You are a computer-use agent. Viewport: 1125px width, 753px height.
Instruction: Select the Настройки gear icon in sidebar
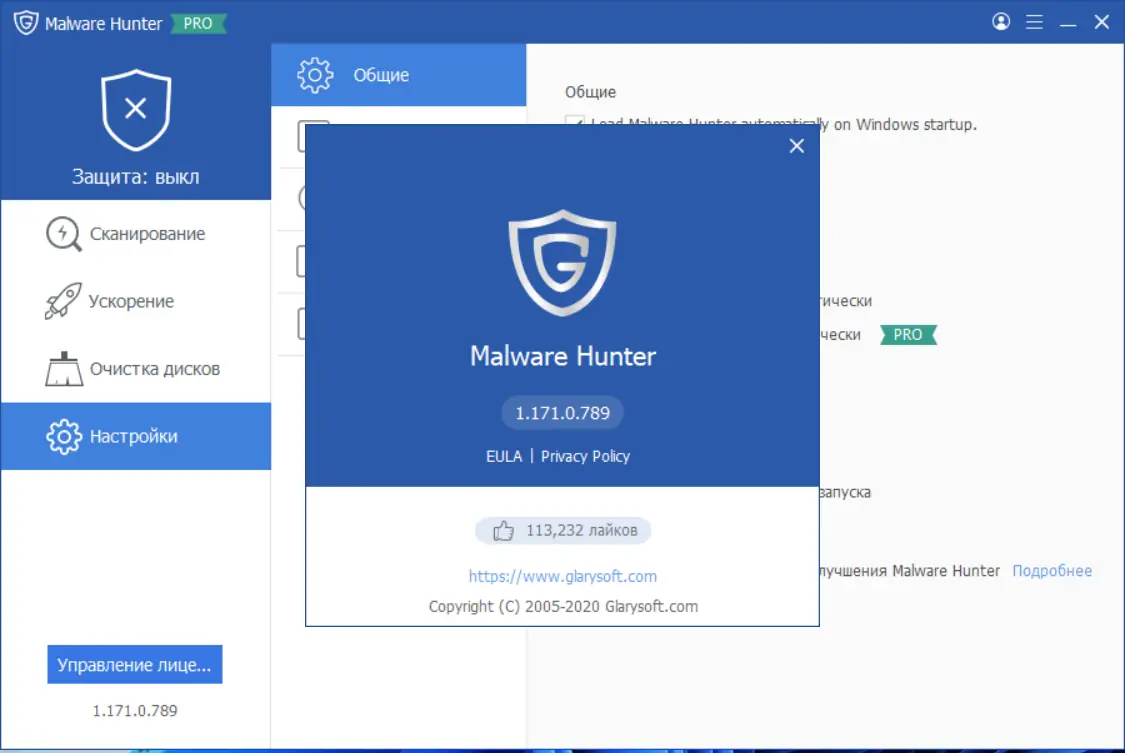63,436
